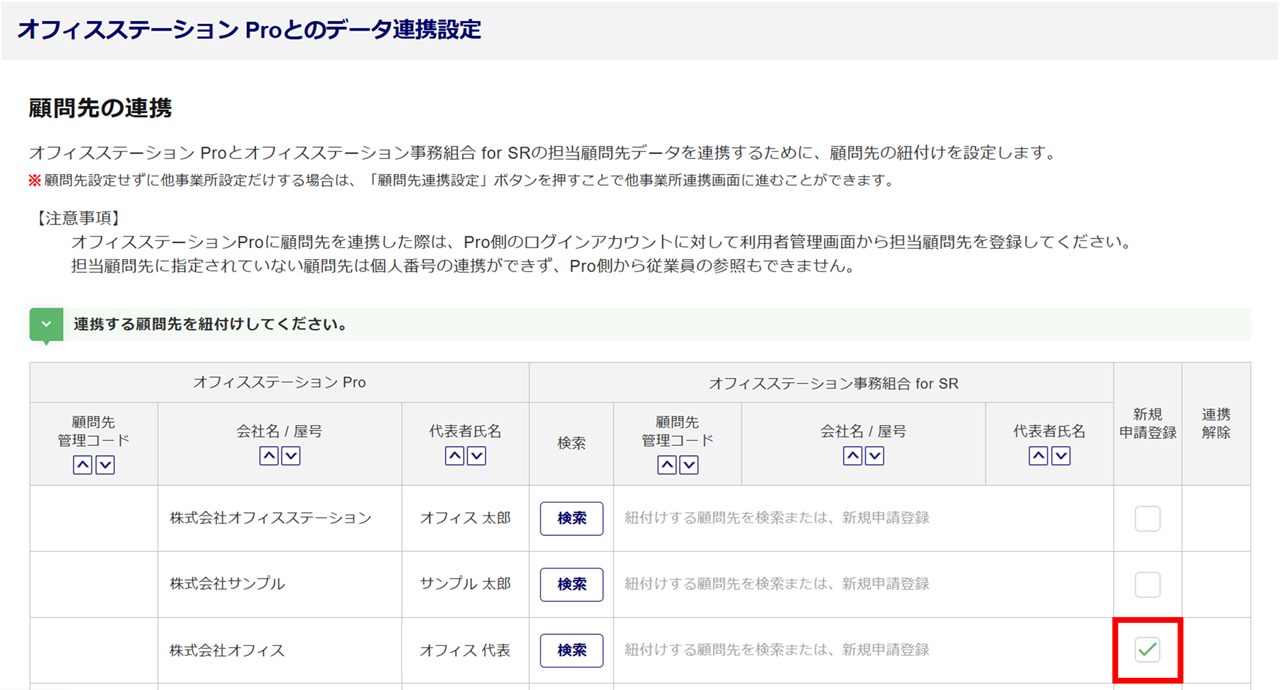Check 新規申請登録 for 株式会社オフィスステーション
1280x690 pixels.
point(1147,518)
